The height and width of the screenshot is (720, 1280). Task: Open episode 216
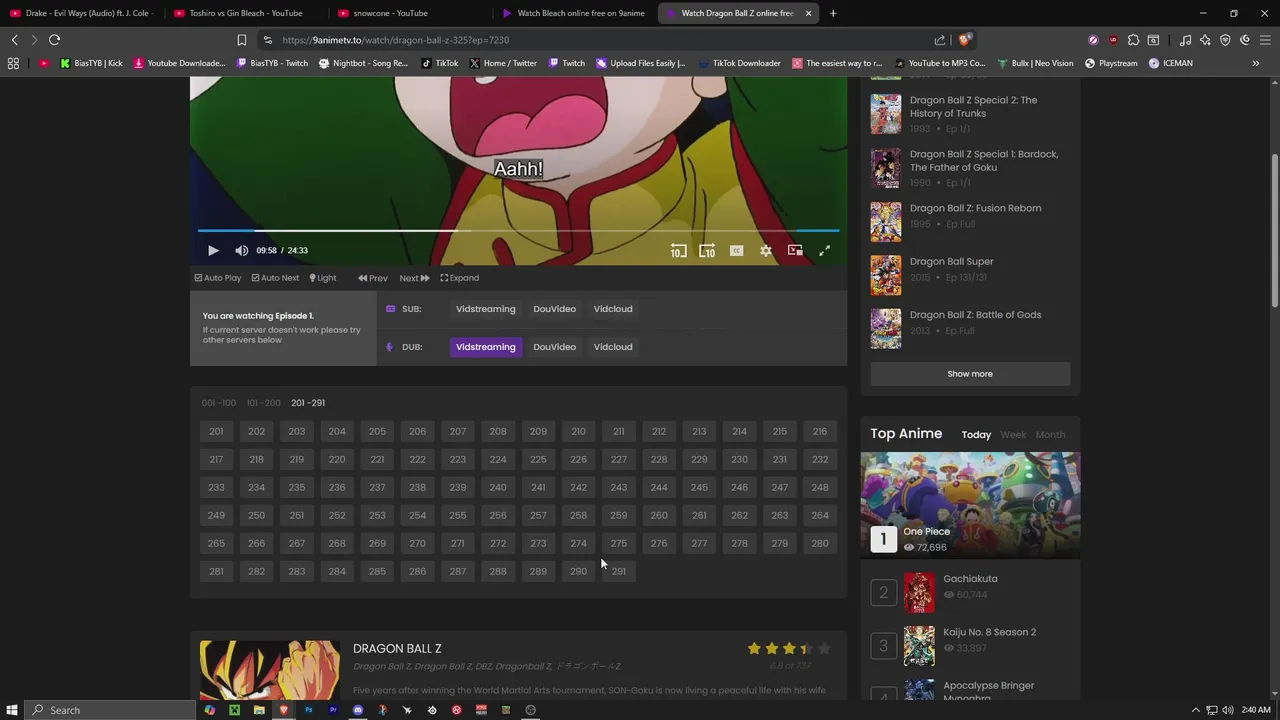(820, 431)
